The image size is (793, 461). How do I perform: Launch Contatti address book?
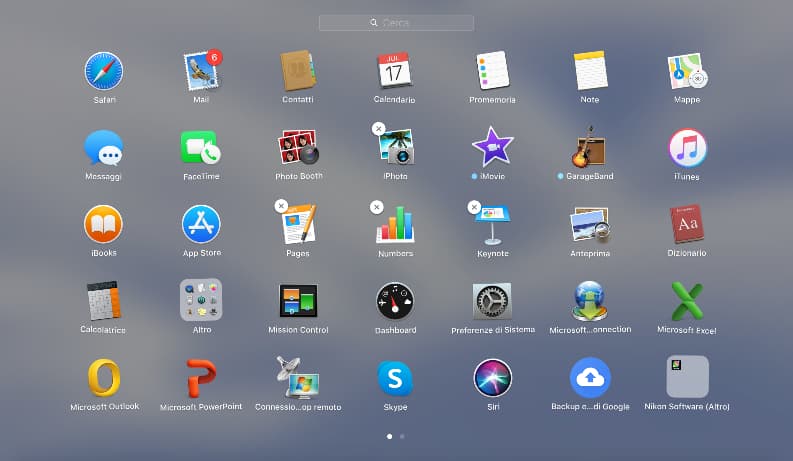tap(298, 71)
